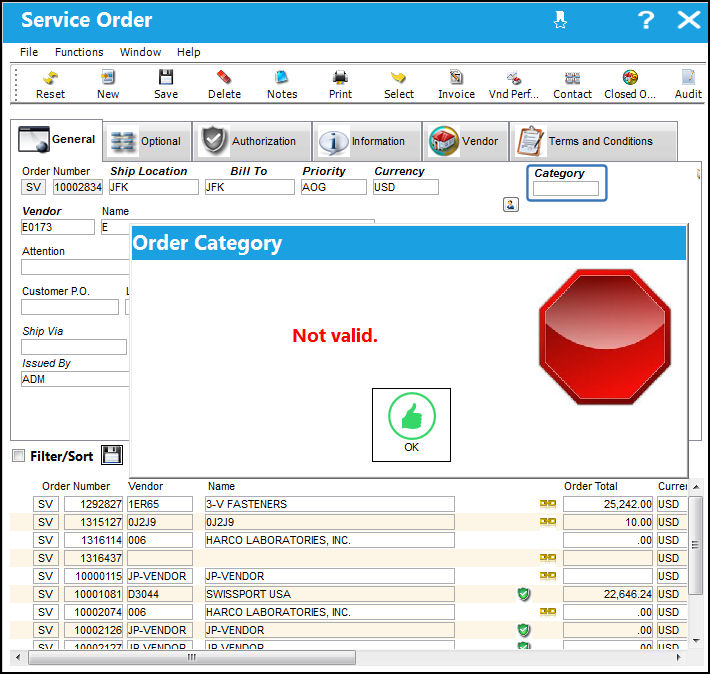Click the Delete eraser icon
The width and height of the screenshot is (710, 674).
[x=224, y=85]
